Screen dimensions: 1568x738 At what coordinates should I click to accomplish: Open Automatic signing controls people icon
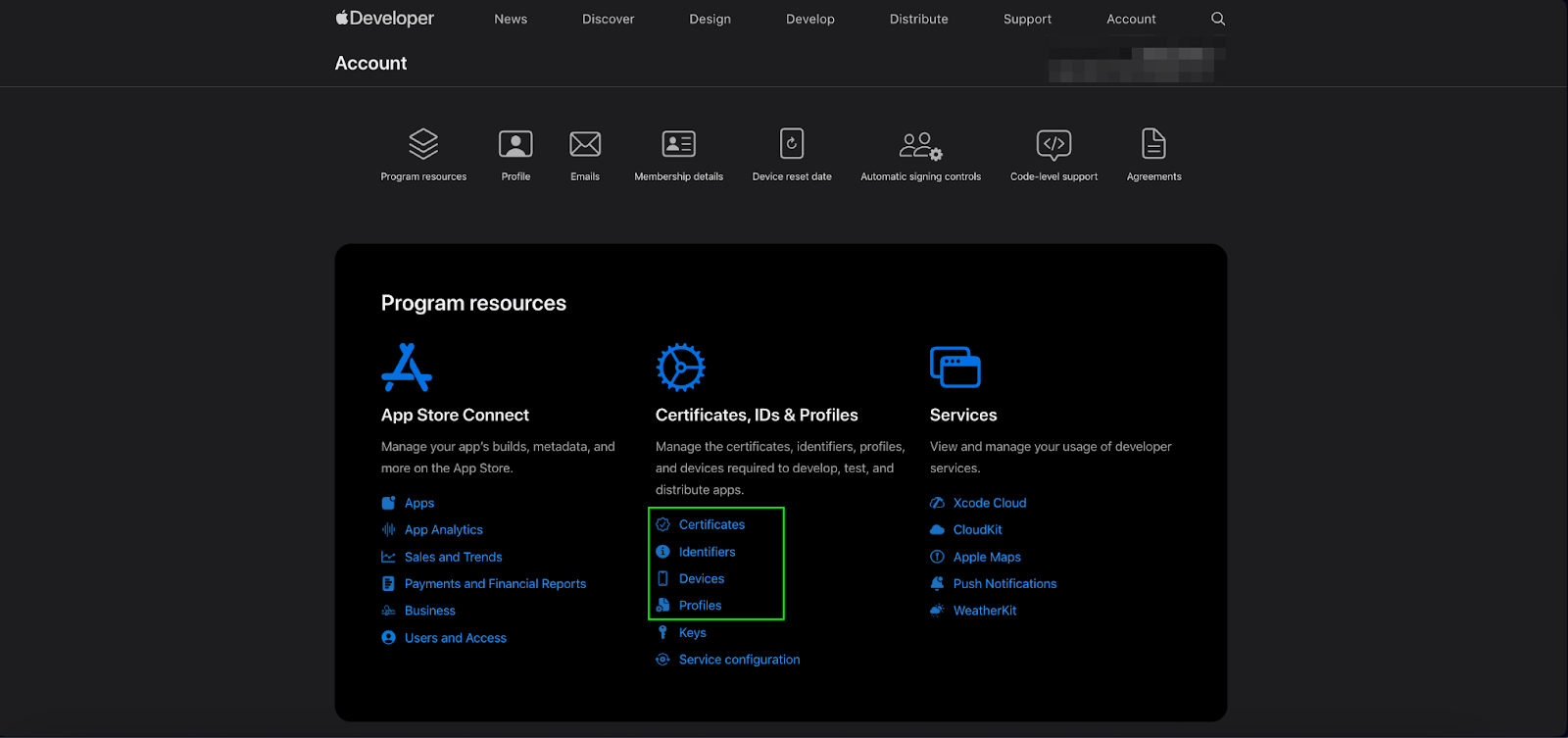coord(920,146)
